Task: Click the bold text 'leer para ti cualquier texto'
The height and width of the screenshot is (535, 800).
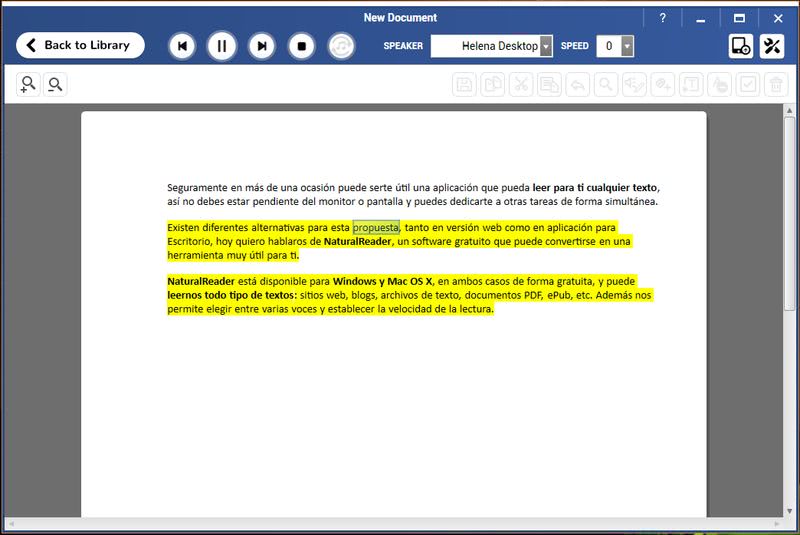Action: [594, 188]
